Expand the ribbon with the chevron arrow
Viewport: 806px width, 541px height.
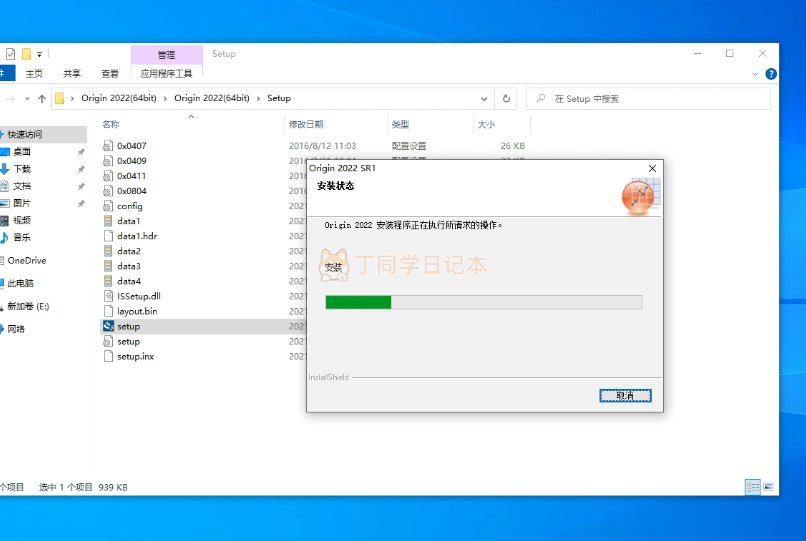[755, 74]
